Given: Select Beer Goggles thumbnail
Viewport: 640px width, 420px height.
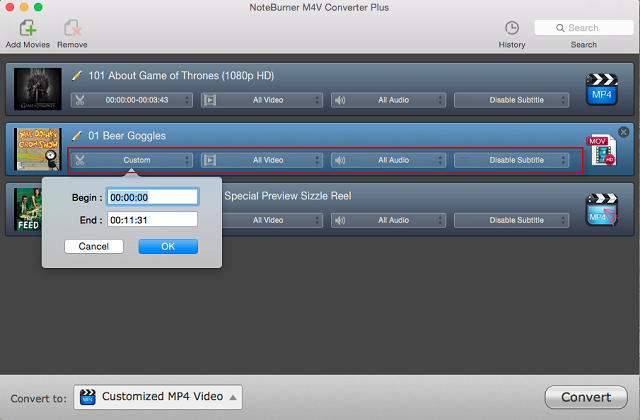Looking at the screenshot, I should click(38, 149).
